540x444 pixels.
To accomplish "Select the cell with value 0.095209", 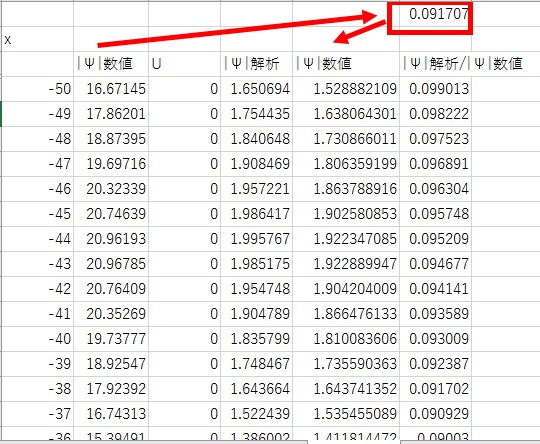I will tap(435, 239).
